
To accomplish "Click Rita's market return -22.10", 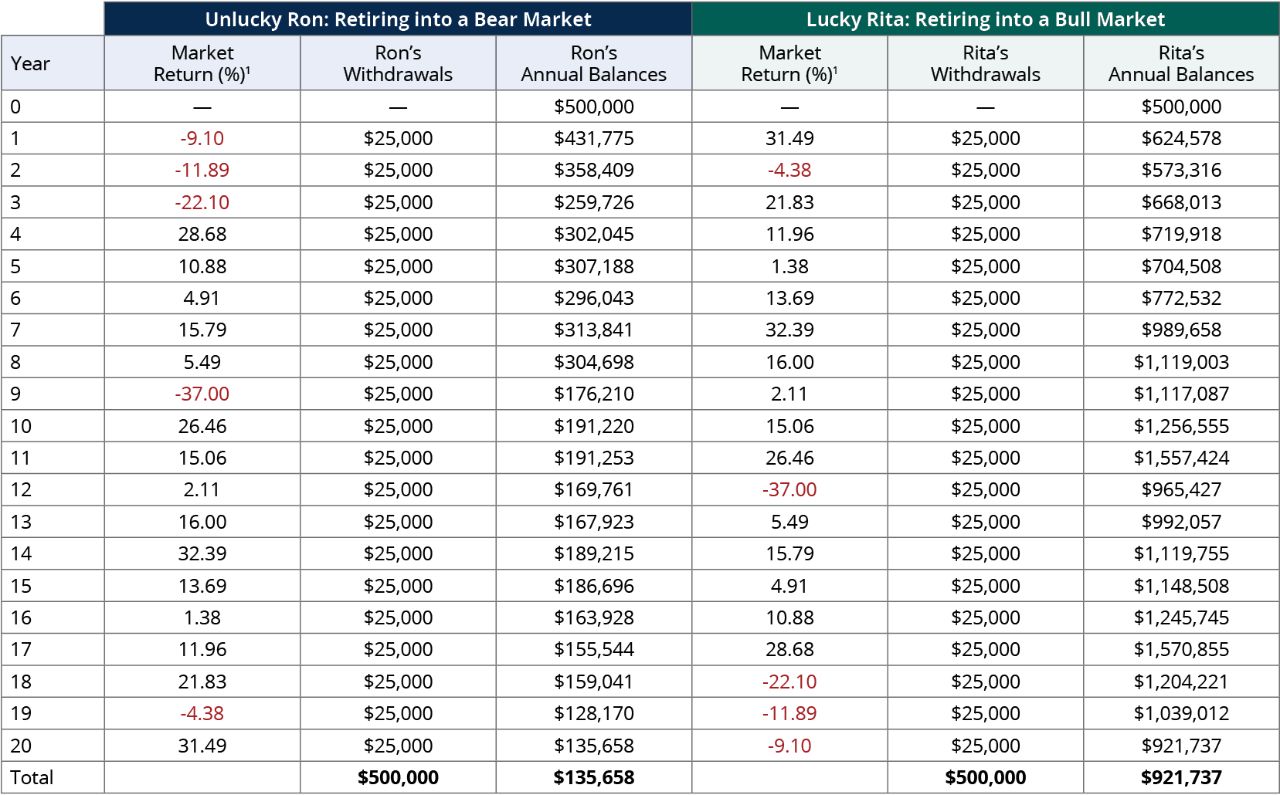I will (x=789, y=682).
